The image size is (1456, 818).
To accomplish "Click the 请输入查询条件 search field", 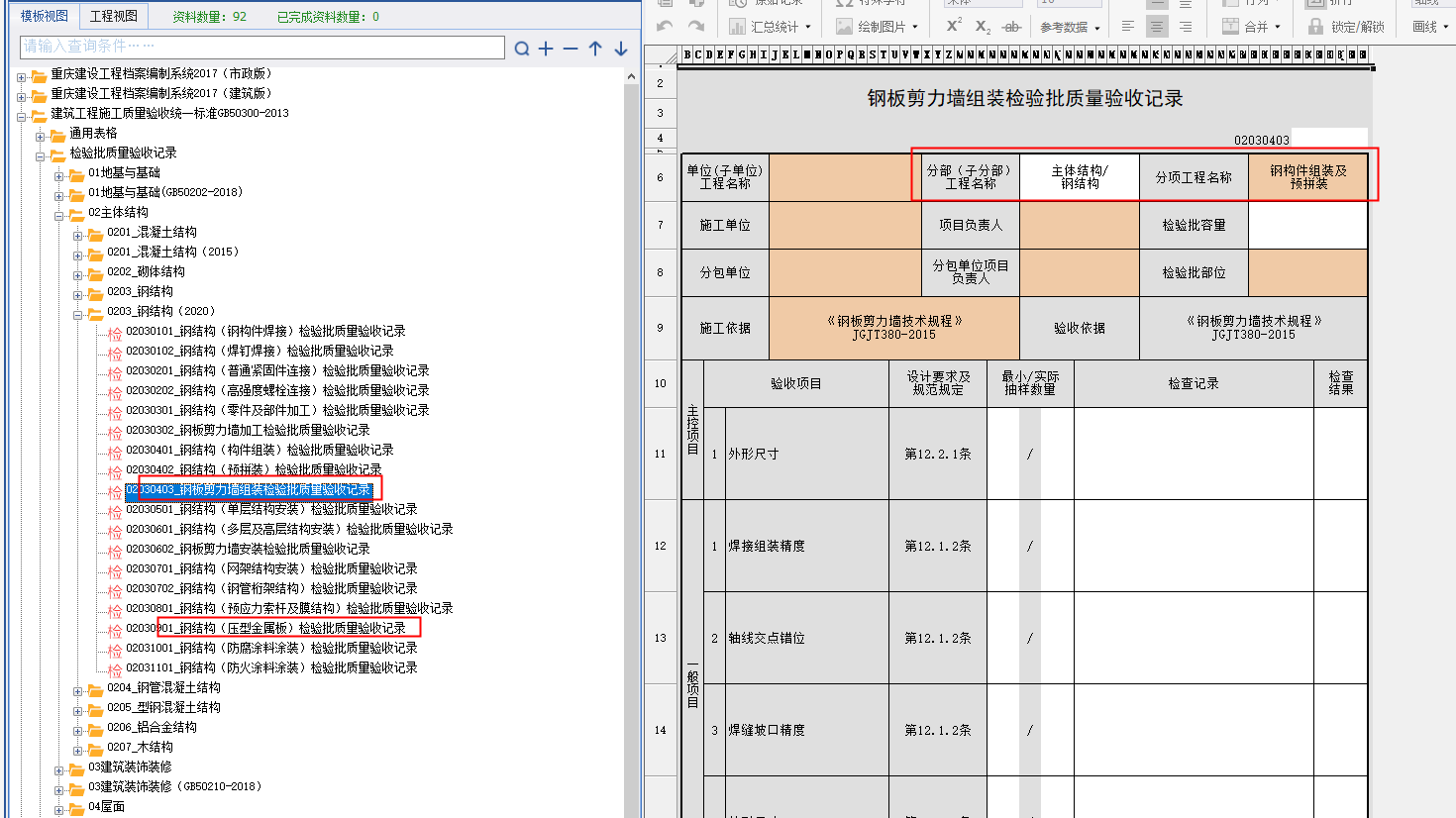I will click(x=262, y=47).
